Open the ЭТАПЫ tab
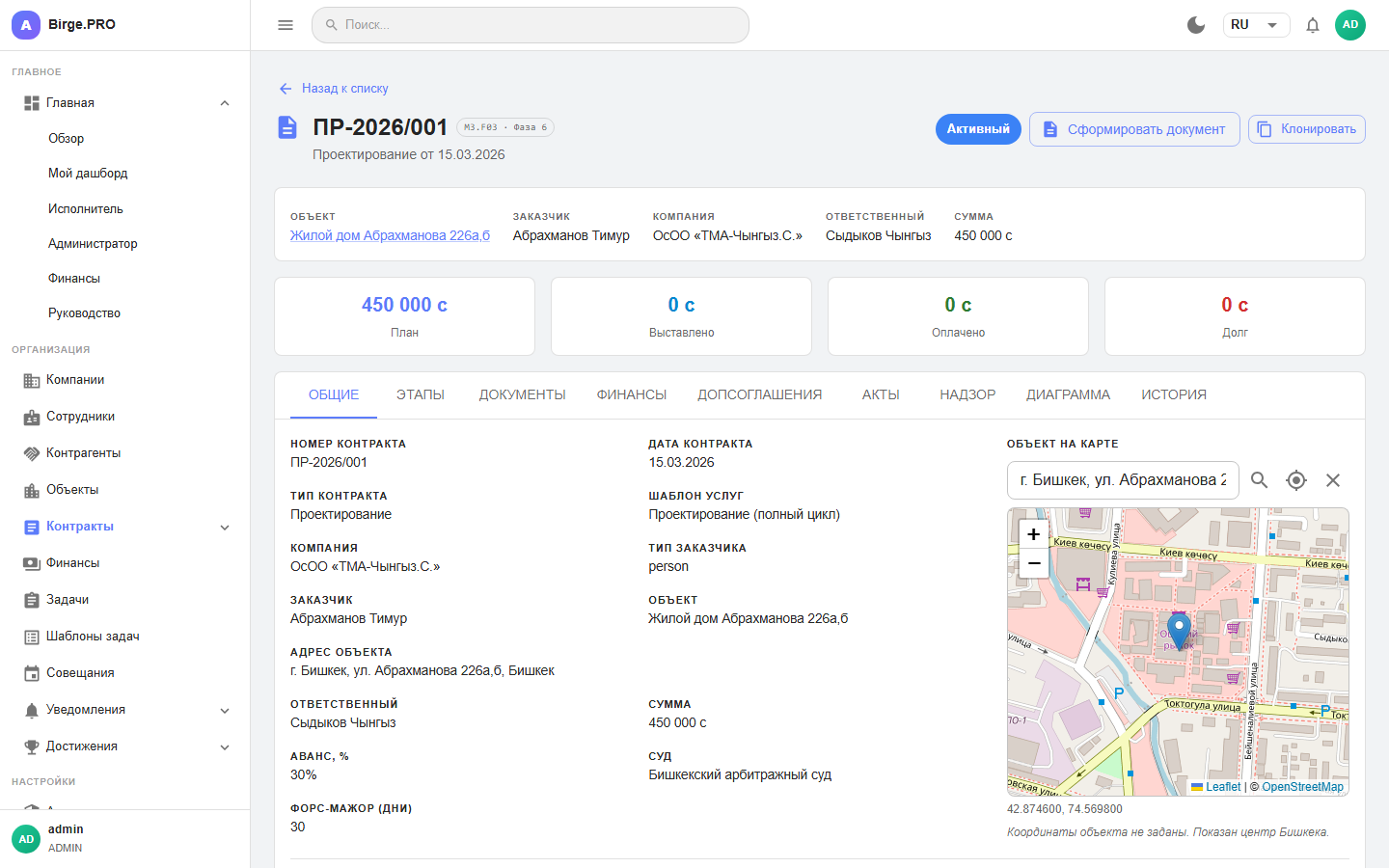Viewport: 1389px width, 868px height. click(420, 394)
